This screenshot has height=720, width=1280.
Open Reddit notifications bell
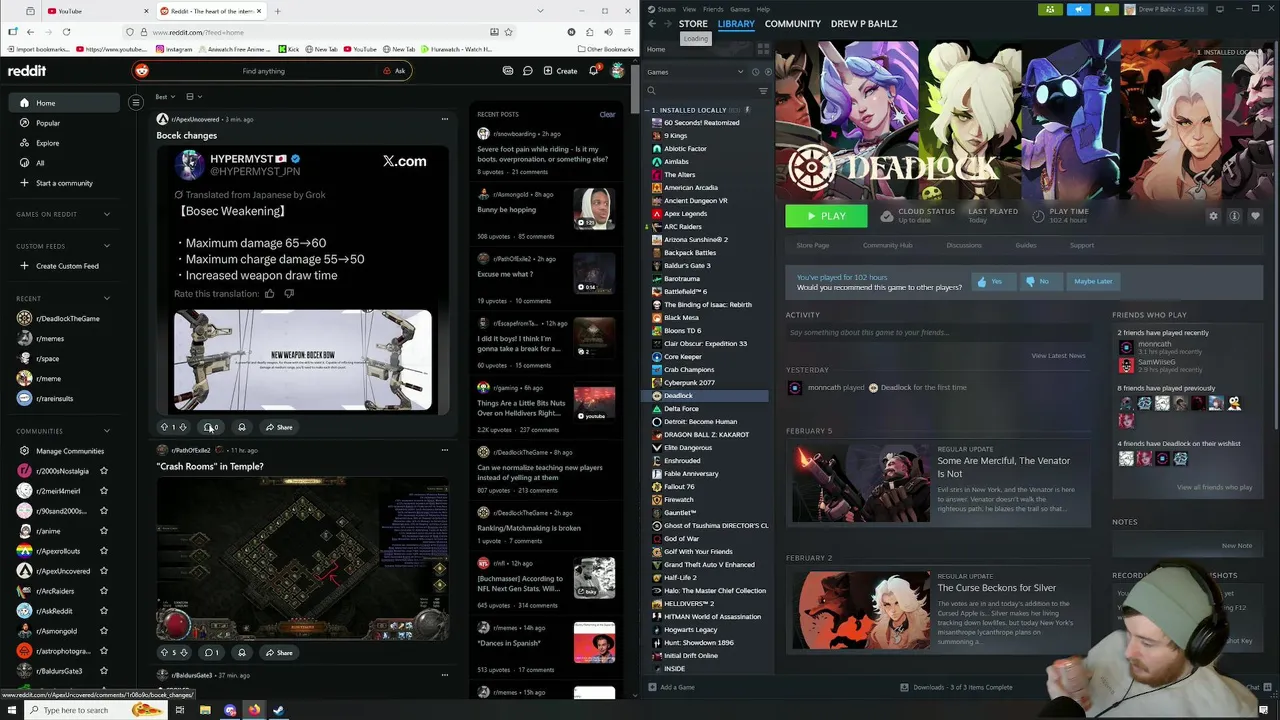point(593,71)
